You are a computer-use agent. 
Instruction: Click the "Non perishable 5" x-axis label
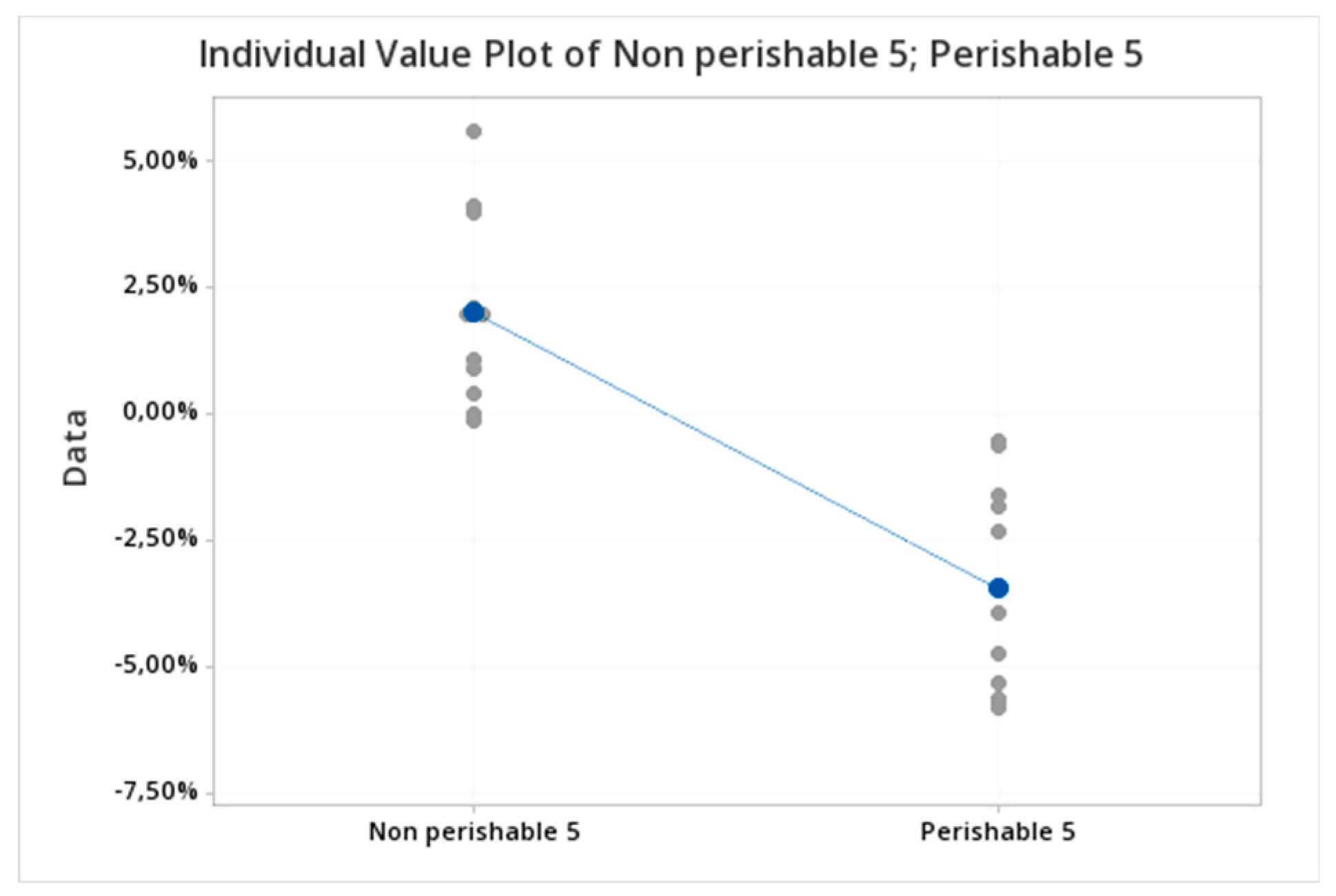tap(474, 832)
